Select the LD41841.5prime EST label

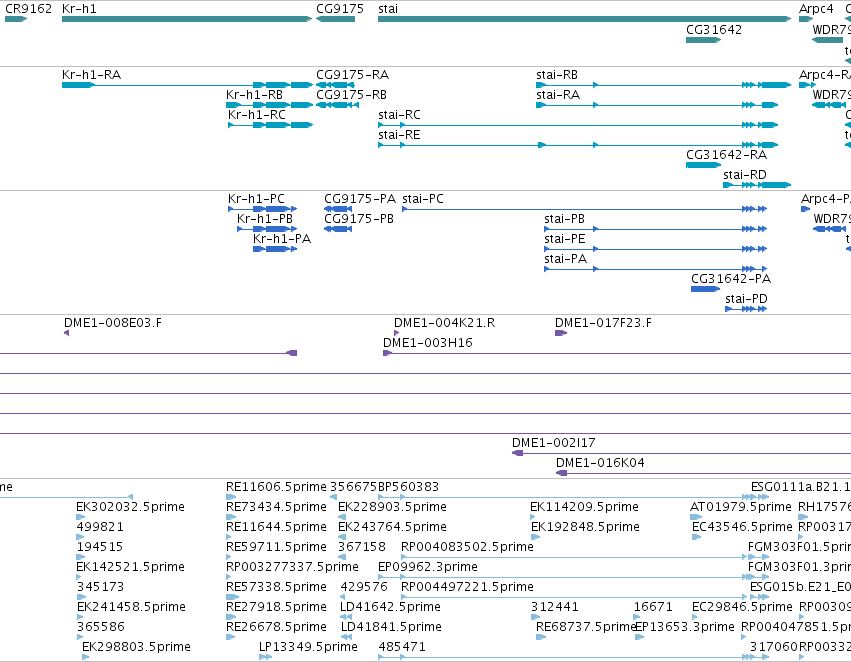click(391, 627)
